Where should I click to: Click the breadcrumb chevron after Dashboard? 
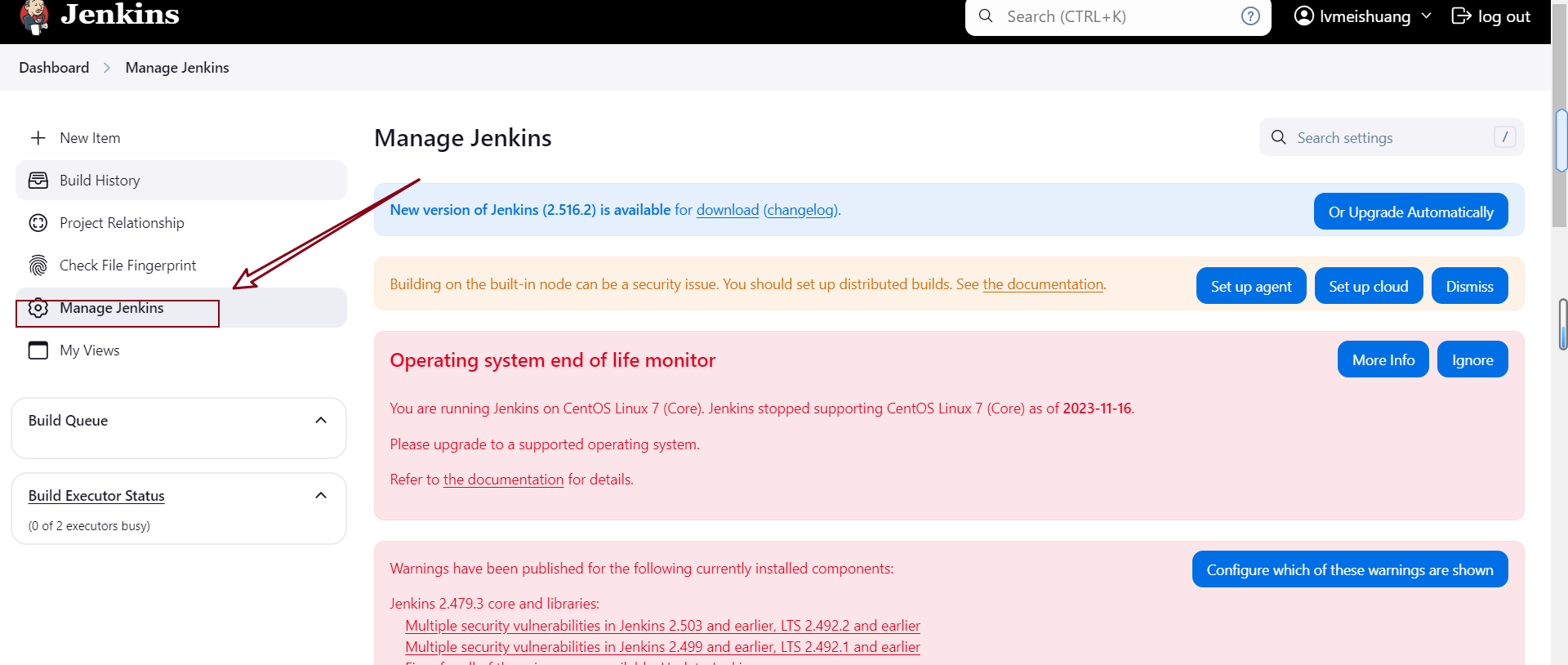coord(107,68)
